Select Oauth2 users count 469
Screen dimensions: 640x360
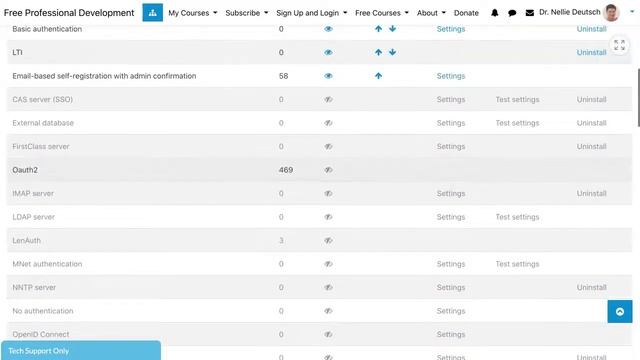pos(286,170)
